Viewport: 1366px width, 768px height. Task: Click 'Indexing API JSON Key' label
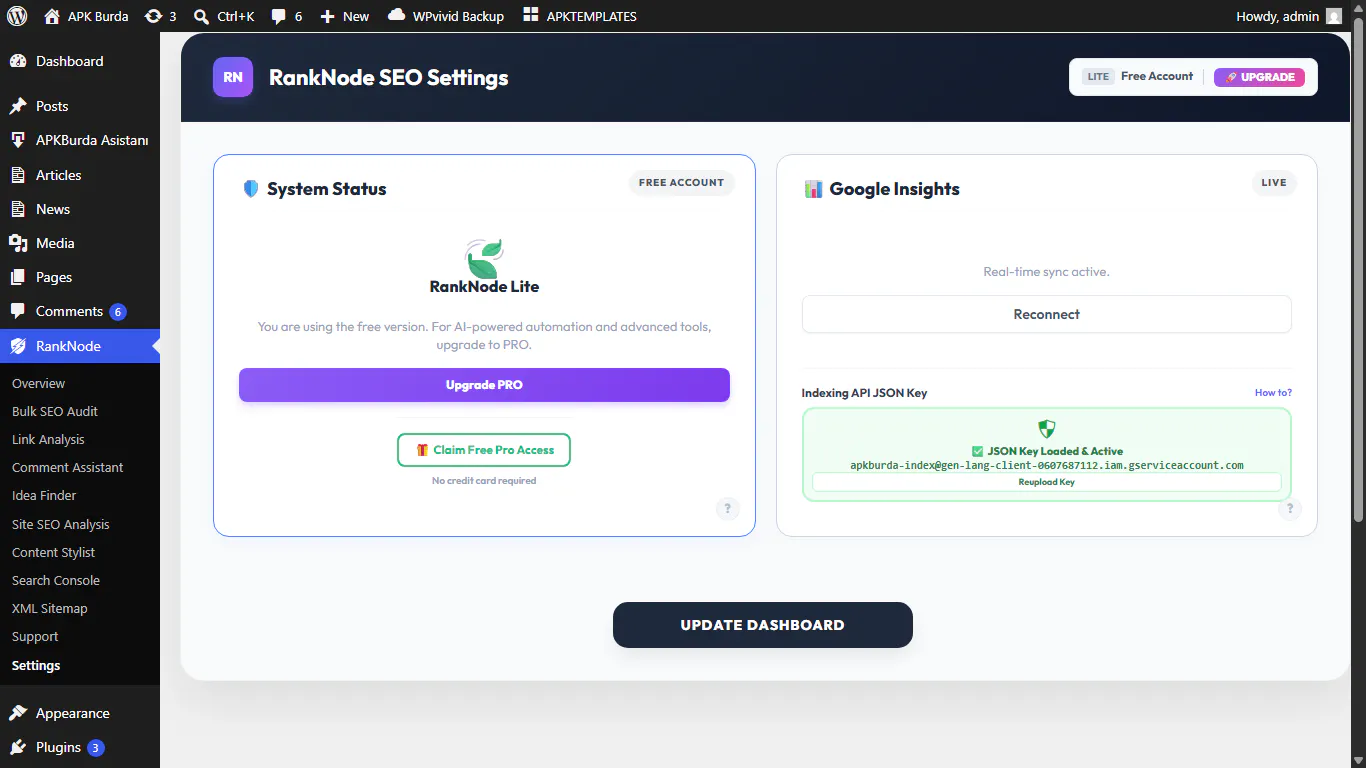point(864,393)
